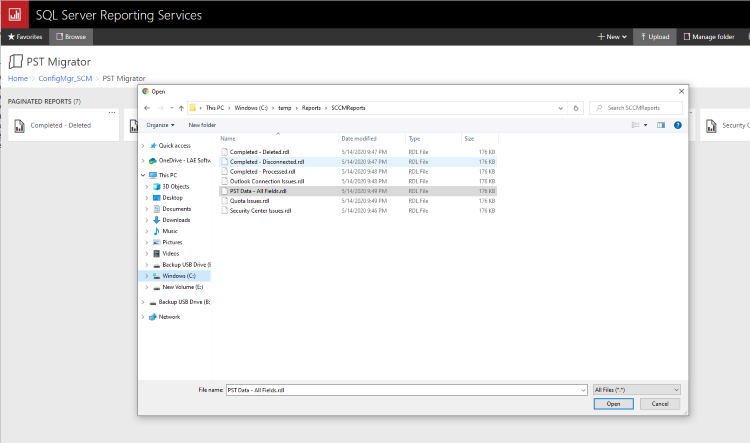
Task: Open the All Files file type dropdown
Action: 637,390
